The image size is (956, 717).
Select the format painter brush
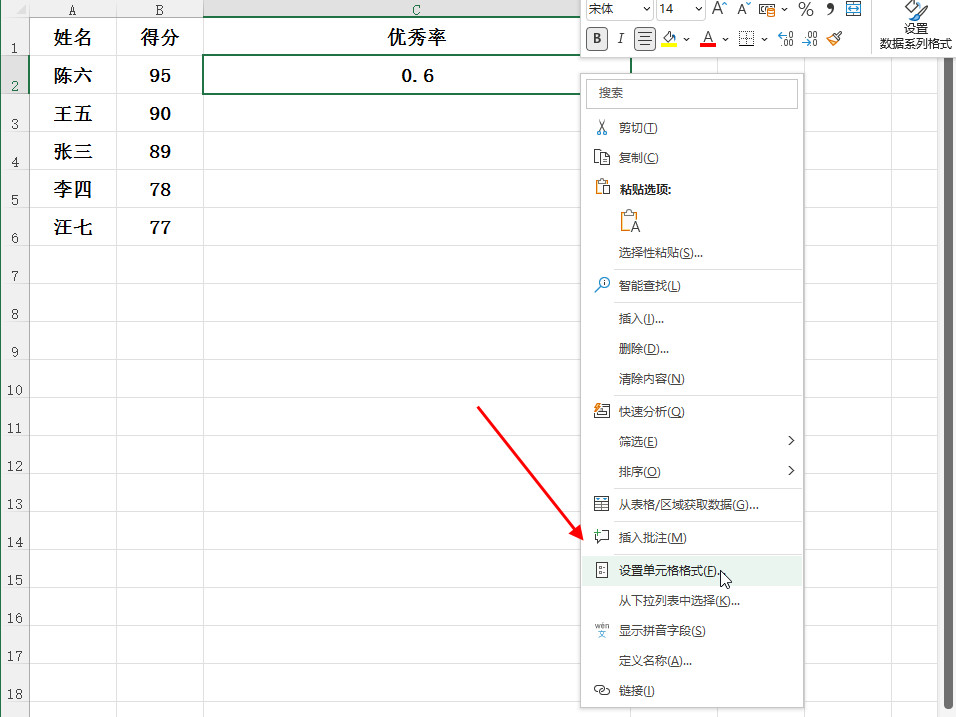click(x=835, y=39)
